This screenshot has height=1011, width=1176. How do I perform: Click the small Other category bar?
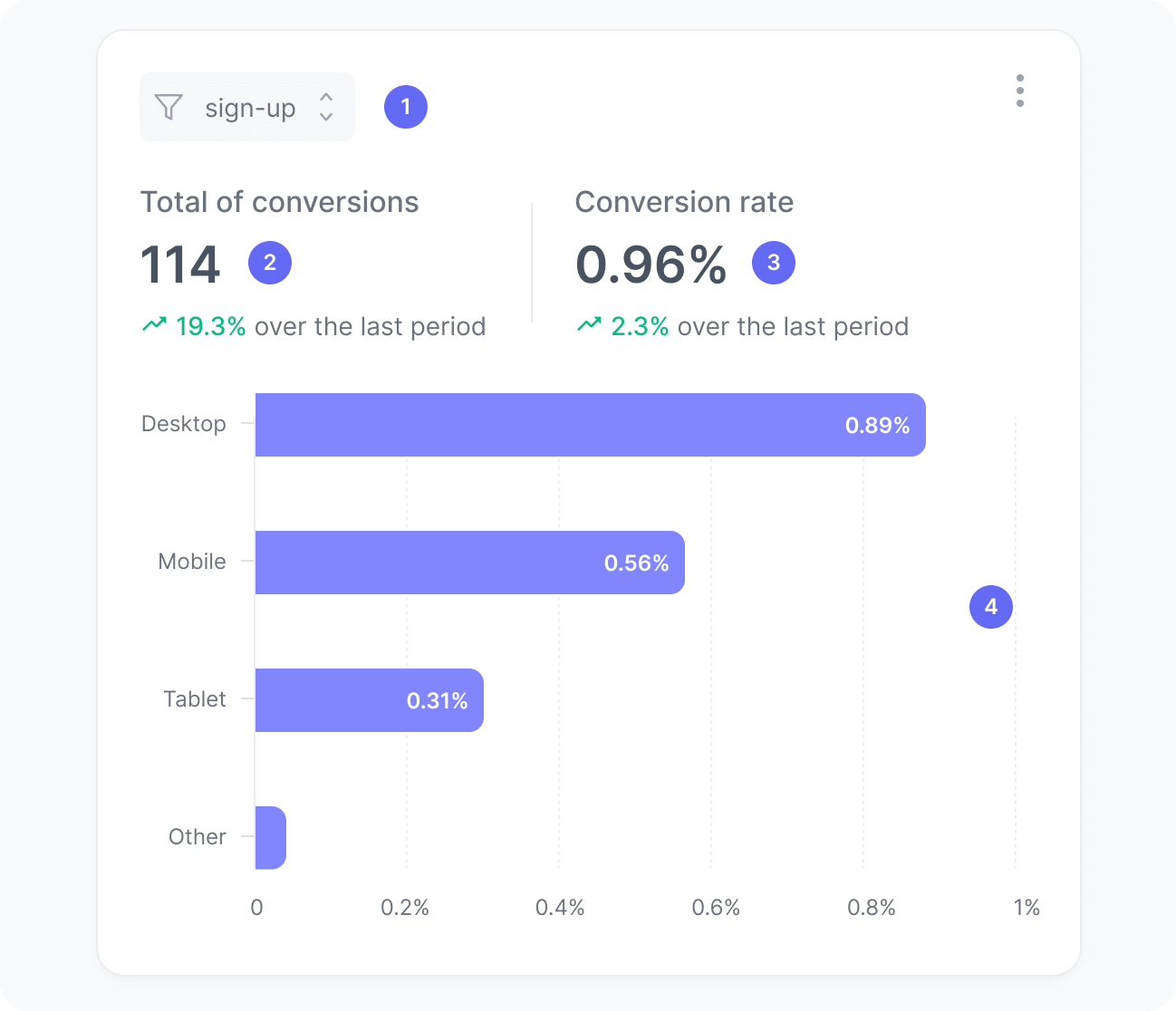271,837
